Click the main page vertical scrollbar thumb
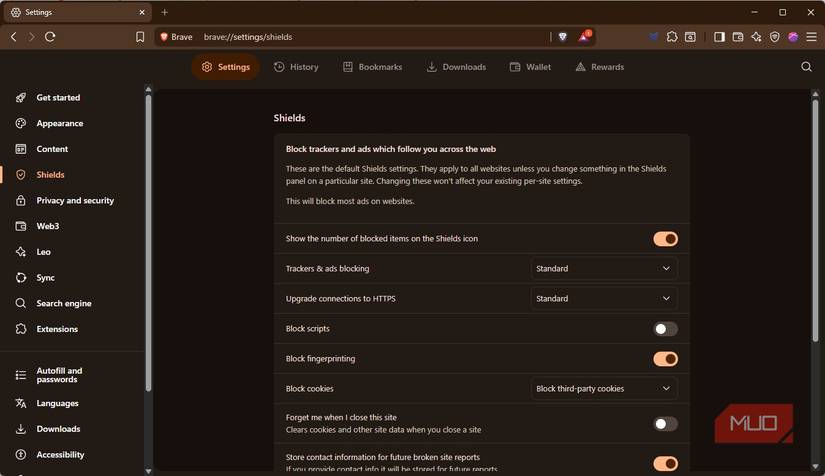 pos(815,221)
